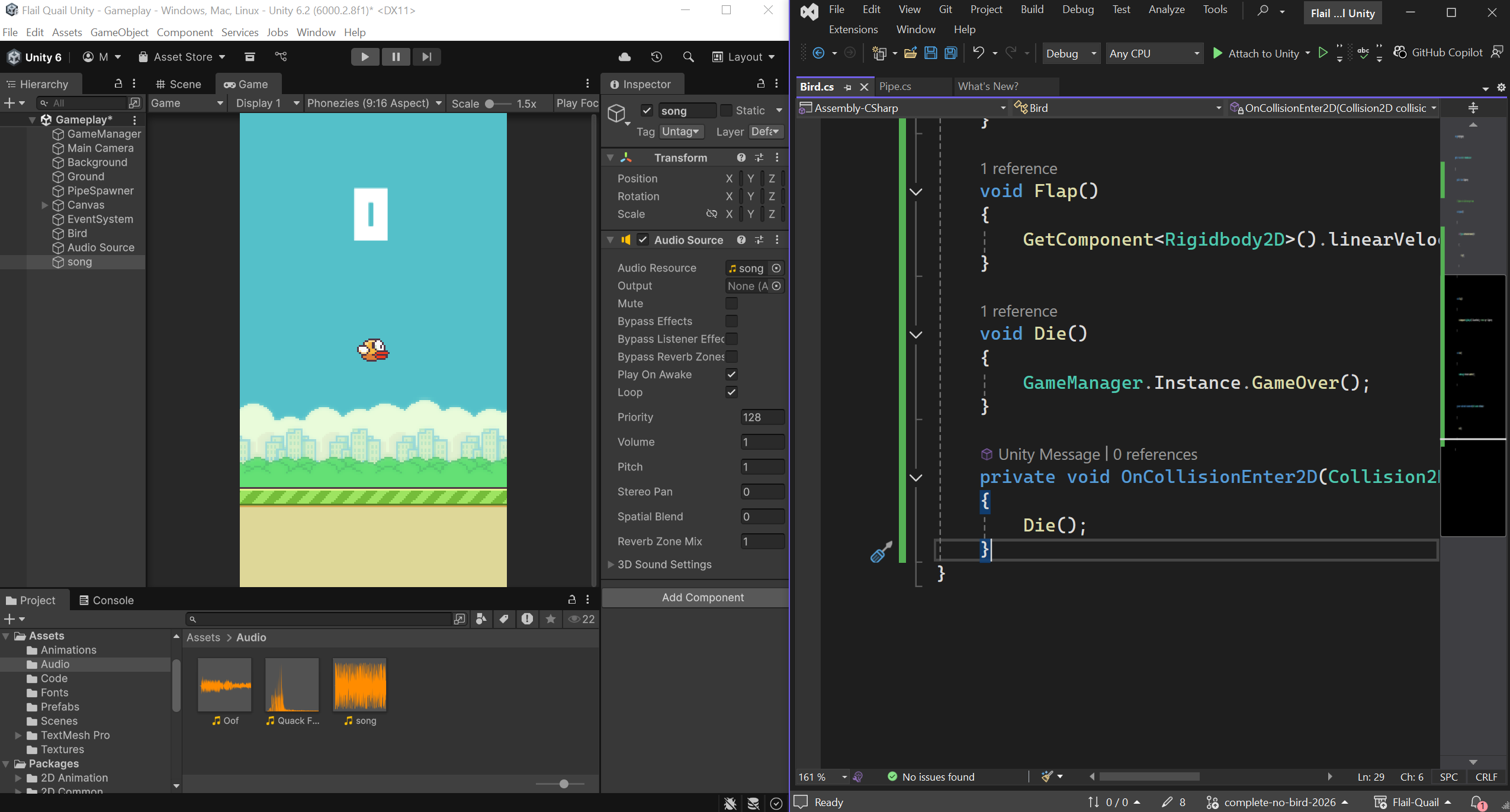Image resolution: width=1510 pixels, height=812 pixels.
Task: Open the Pipe.cs tab
Action: (x=895, y=86)
